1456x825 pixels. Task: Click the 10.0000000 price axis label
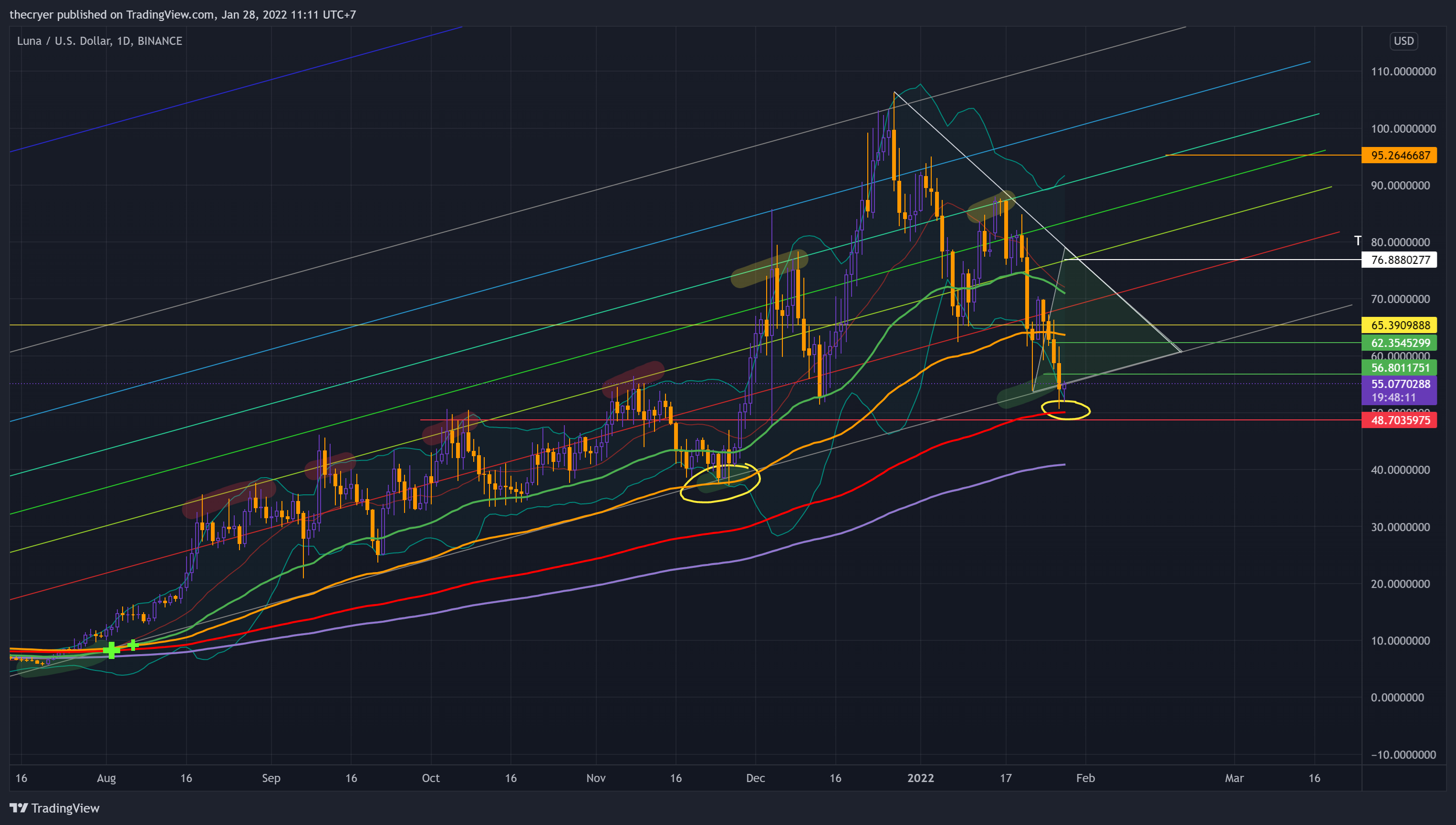coord(1400,641)
